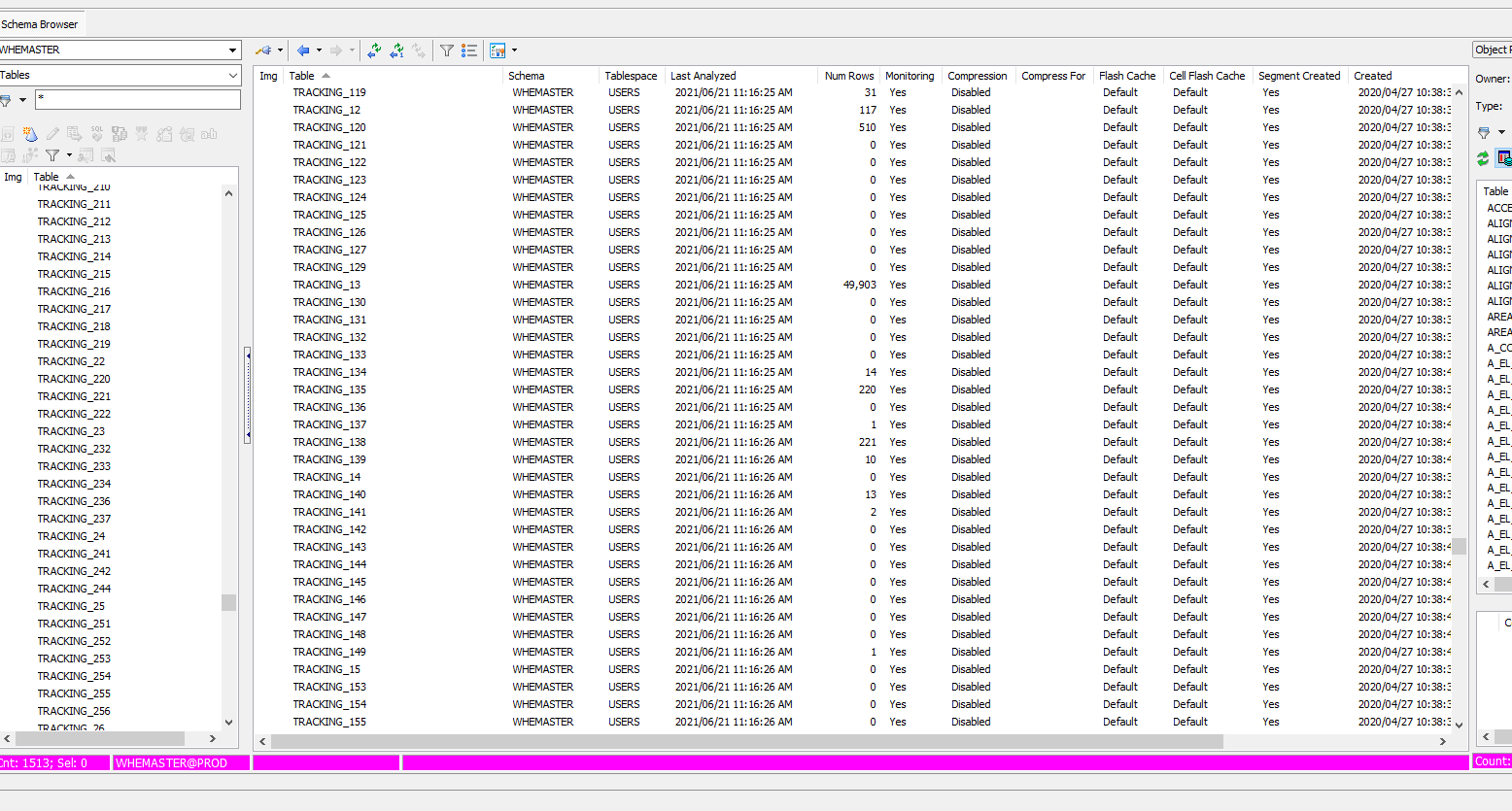Screen dimensions: 1512x811
Task: Open the WHEMASTER schema dropdown
Action: pos(233,49)
